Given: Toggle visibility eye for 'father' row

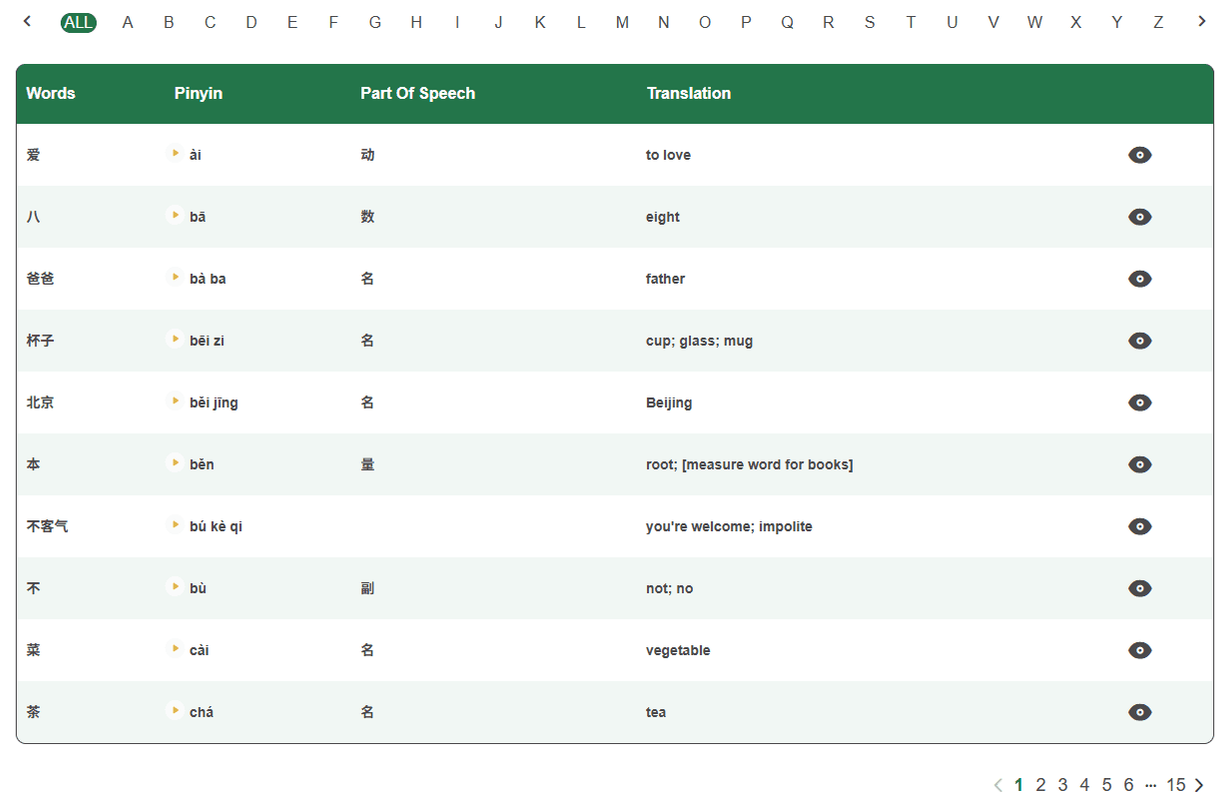Looking at the screenshot, I should point(1139,279).
